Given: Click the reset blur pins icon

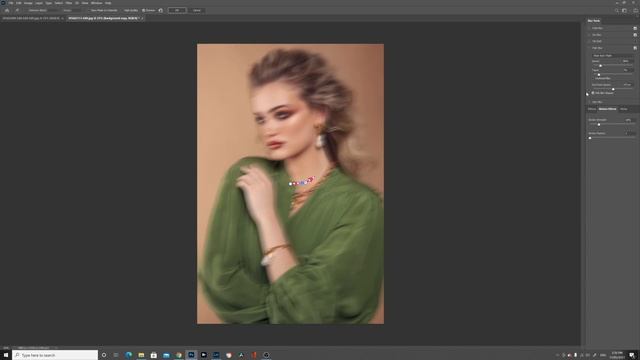Looking at the screenshot, I should click(x=160, y=10).
